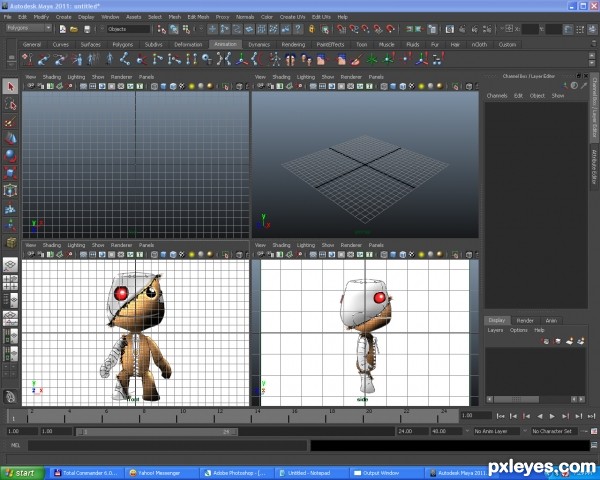Open the shelf options trash-can menu
The image size is (600, 480).
(594, 44)
